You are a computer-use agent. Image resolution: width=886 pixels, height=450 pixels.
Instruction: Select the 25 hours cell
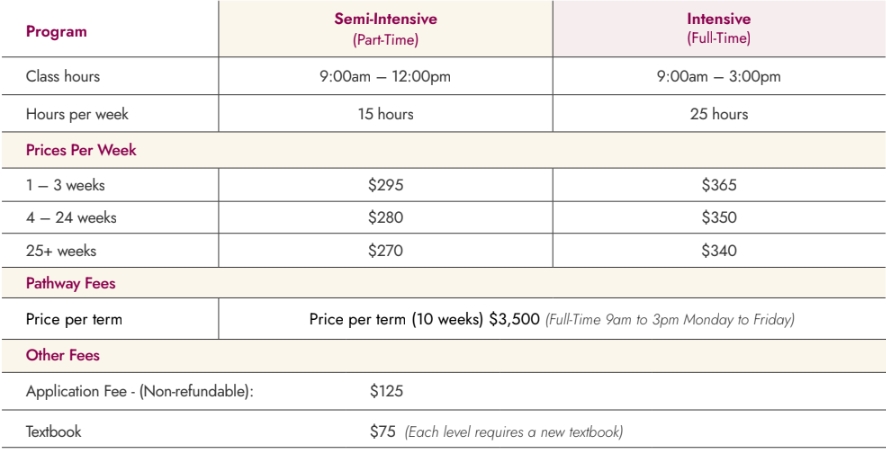click(x=718, y=114)
